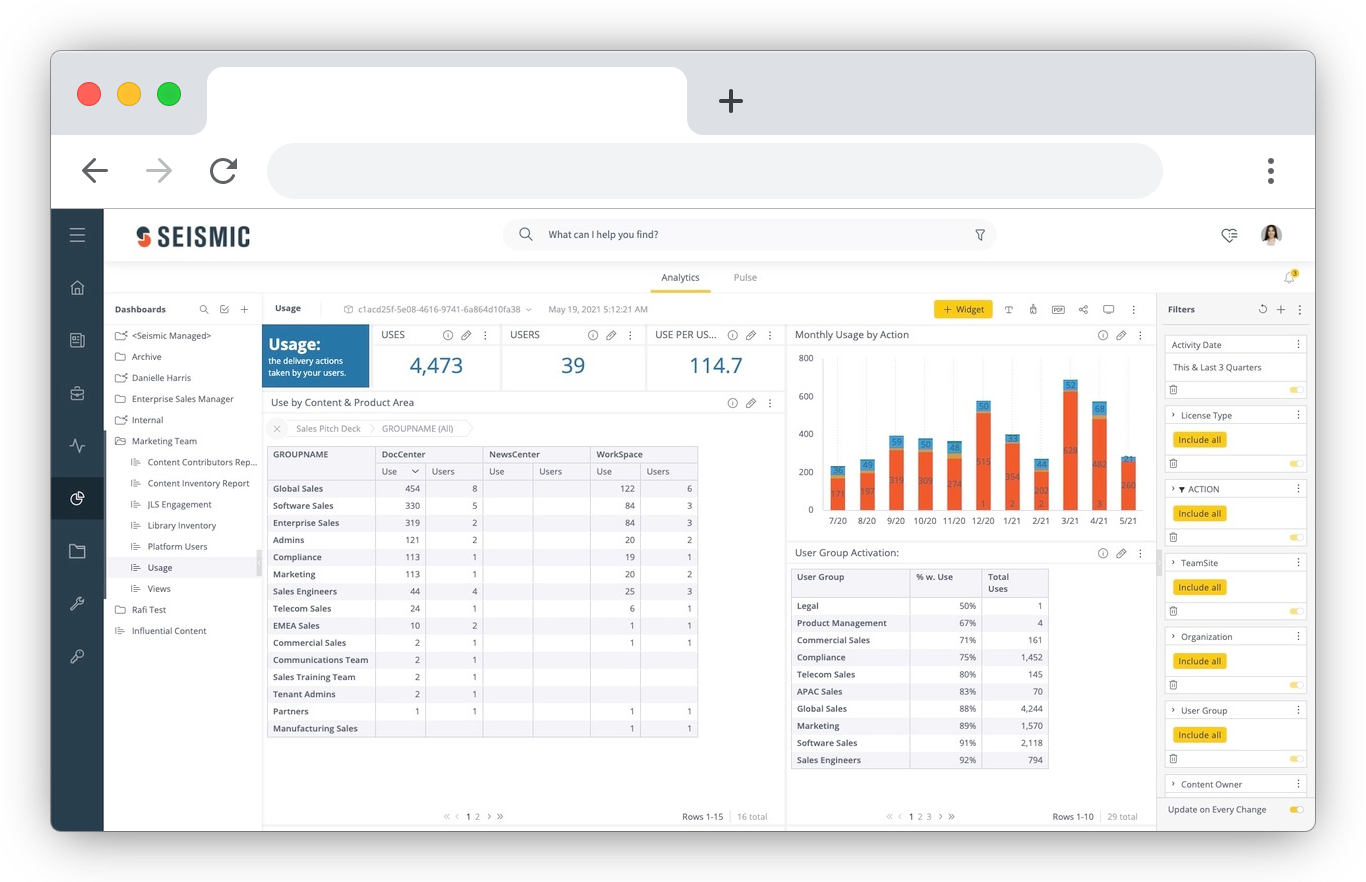Open the Filters panel three-dot menu
The image size is (1366, 882).
[1299, 310]
